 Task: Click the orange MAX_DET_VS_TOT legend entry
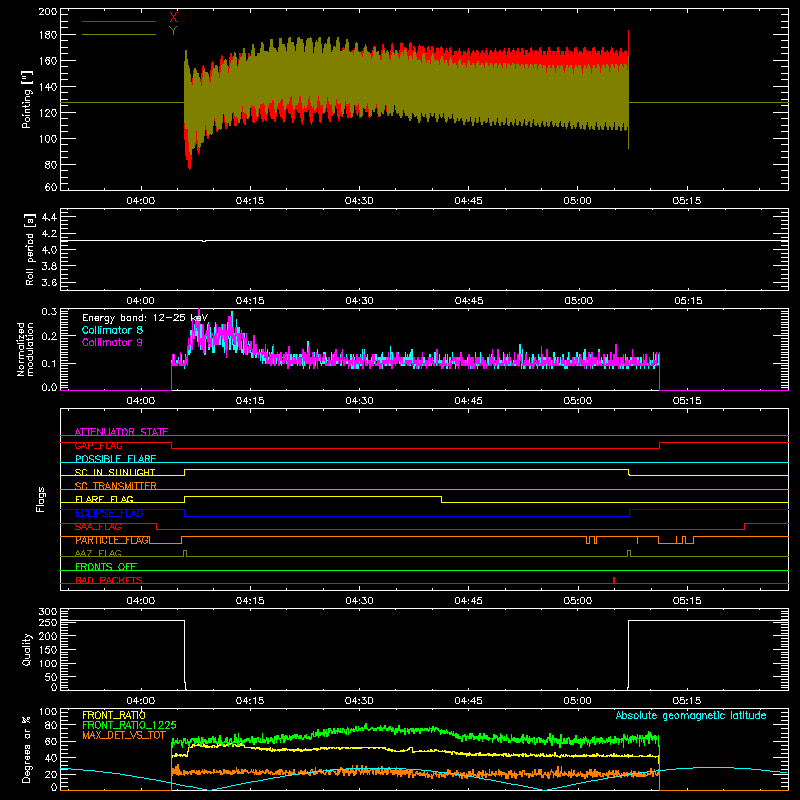(124, 735)
